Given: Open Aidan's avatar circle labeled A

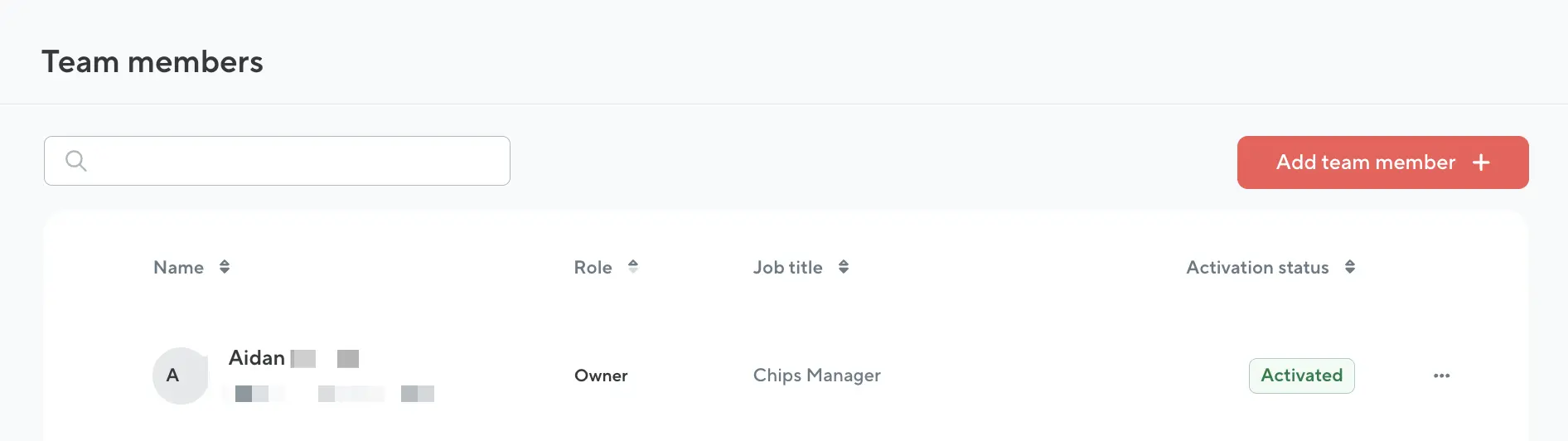Looking at the screenshot, I should pyautogui.click(x=180, y=376).
